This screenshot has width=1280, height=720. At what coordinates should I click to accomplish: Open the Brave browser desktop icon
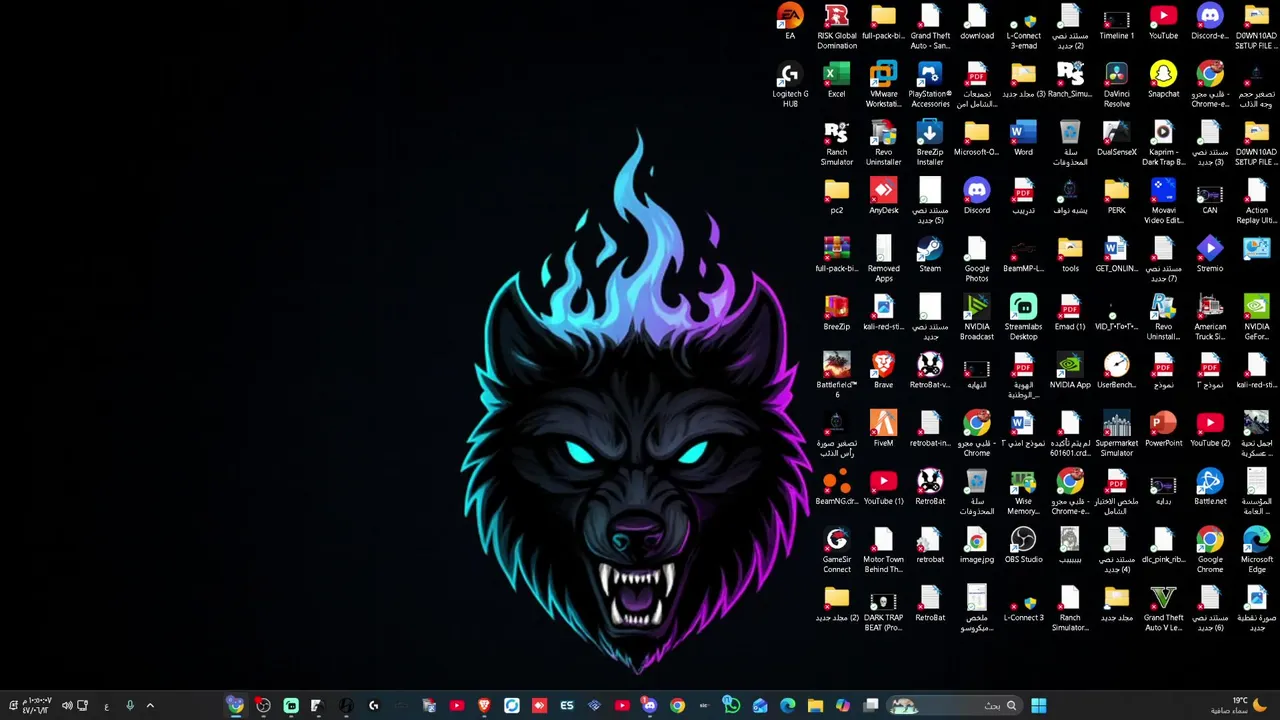[883, 371]
